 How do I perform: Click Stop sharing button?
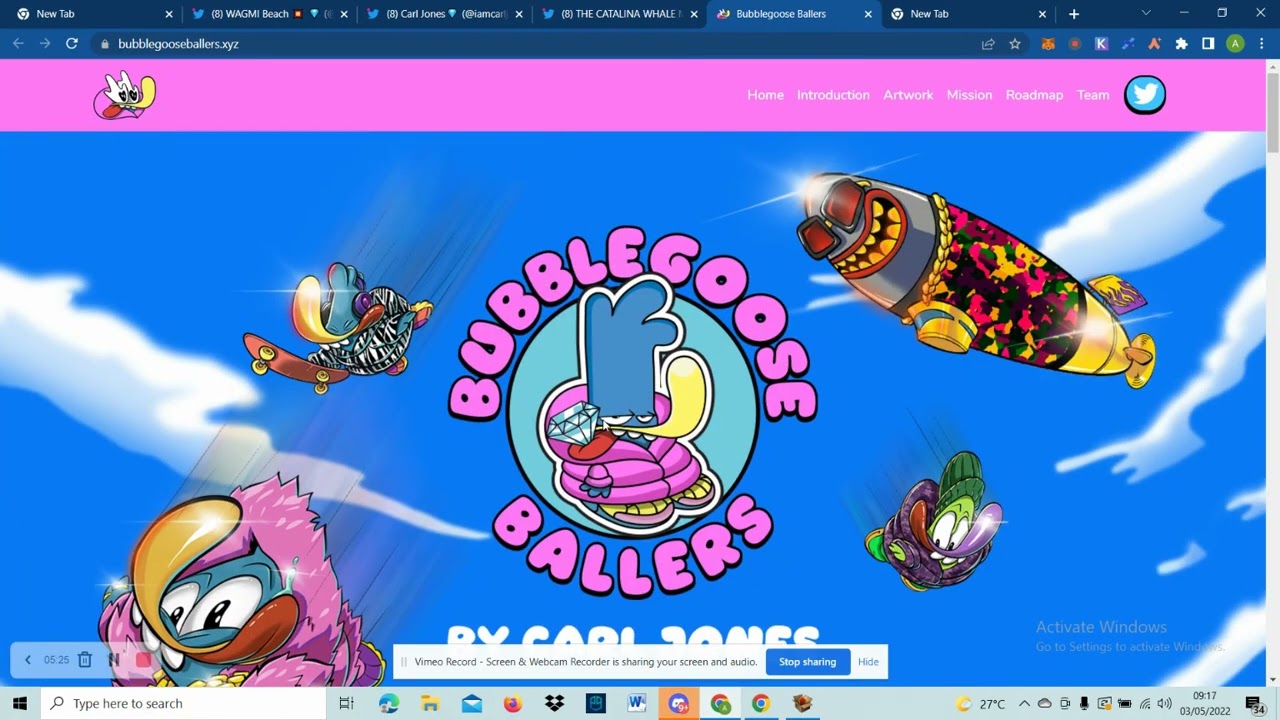click(807, 662)
